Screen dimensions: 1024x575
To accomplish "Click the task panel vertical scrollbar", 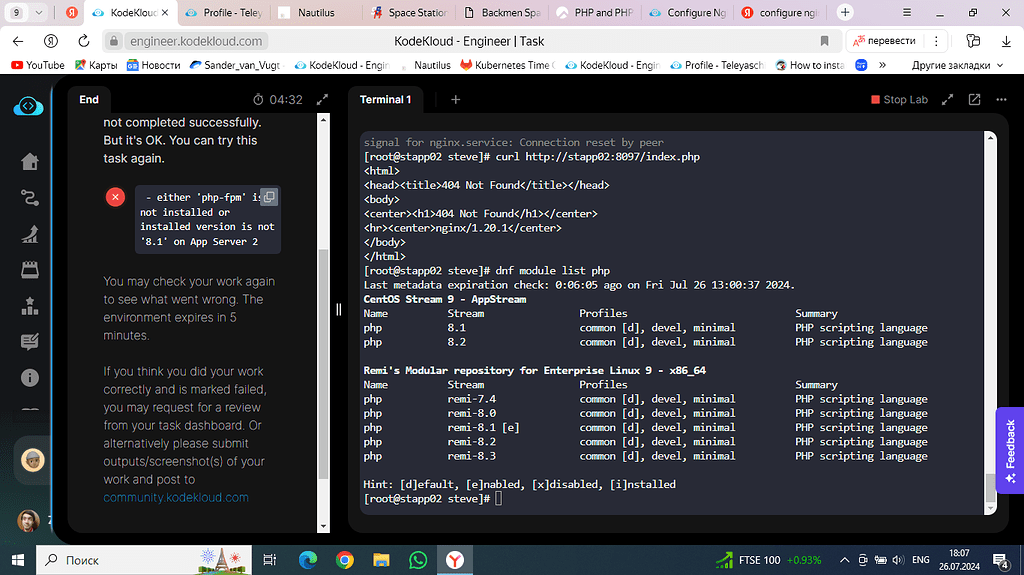I will 323,363.
